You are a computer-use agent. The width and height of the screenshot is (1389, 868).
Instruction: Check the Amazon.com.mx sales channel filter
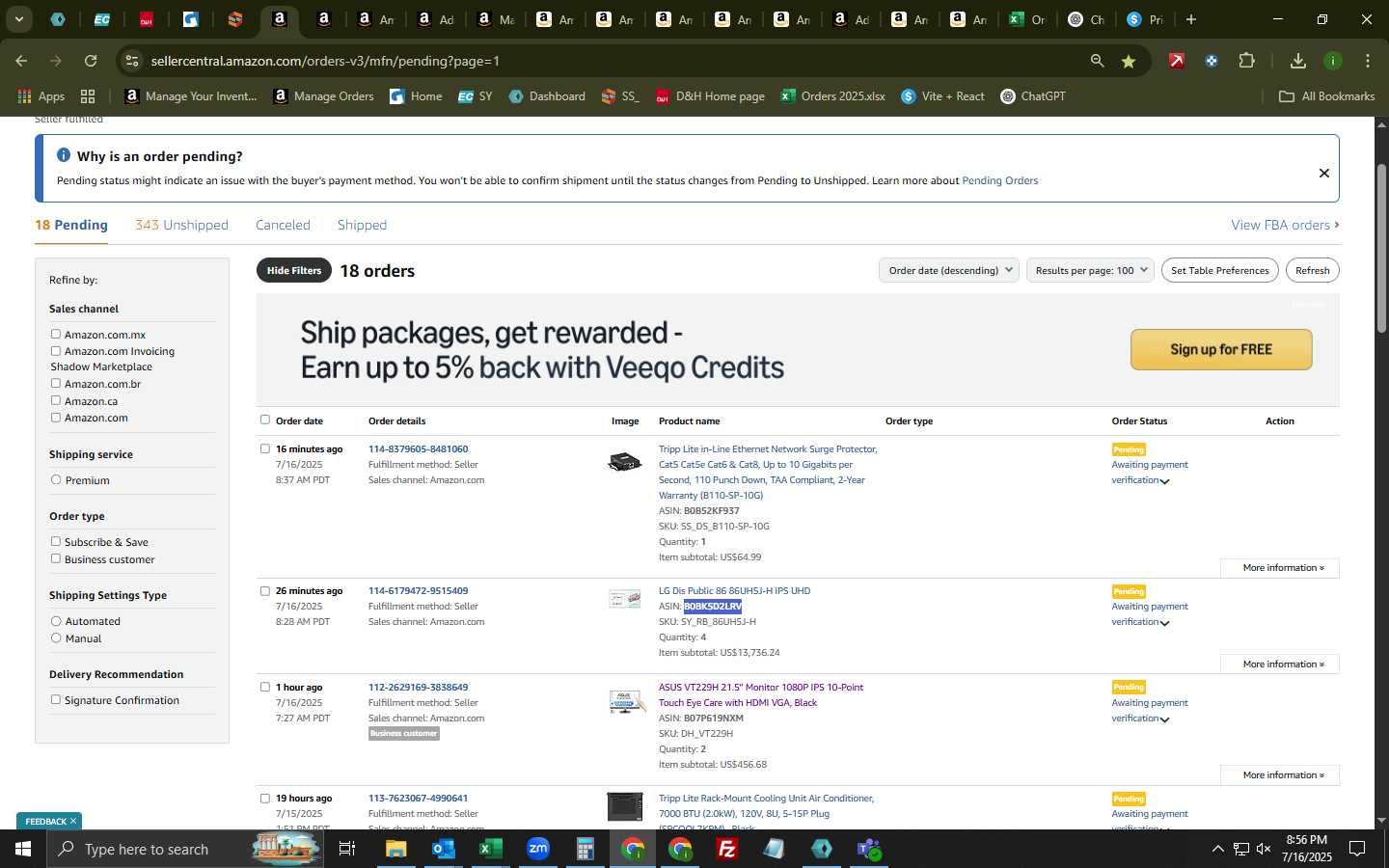tap(56, 334)
